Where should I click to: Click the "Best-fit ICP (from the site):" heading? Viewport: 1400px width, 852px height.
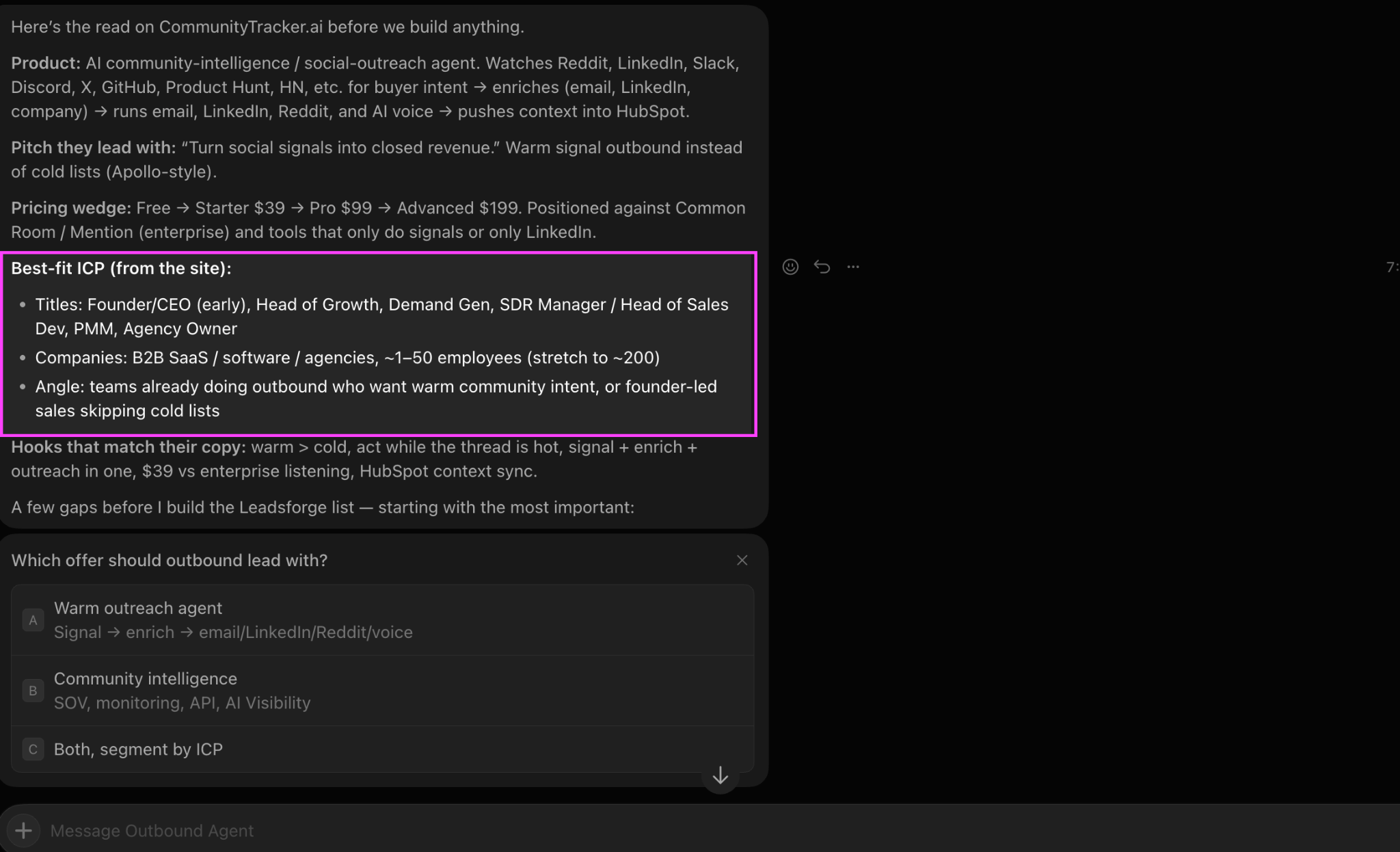click(x=121, y=268)
